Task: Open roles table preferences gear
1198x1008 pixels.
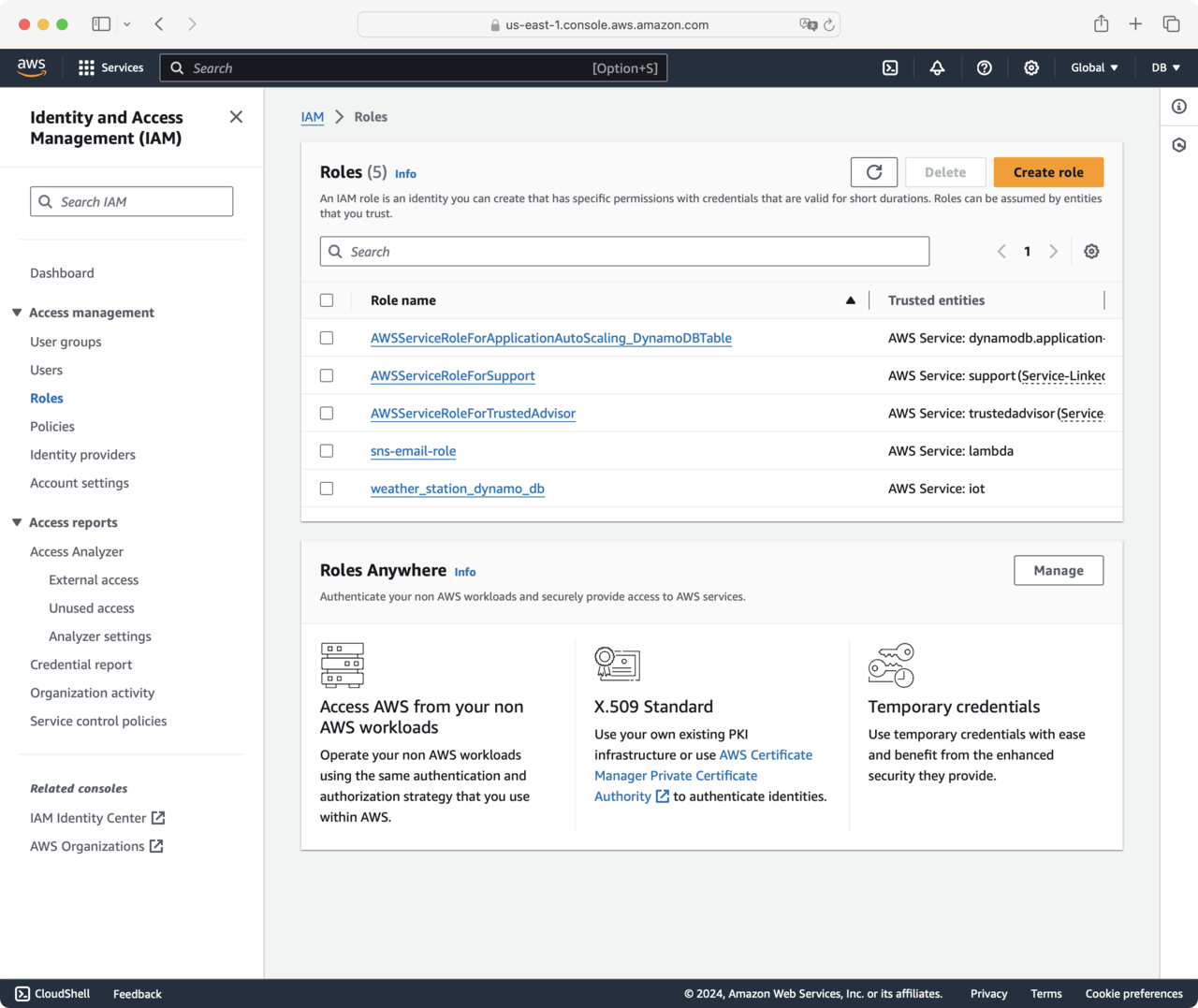Action: click(x=1091, y=252)
